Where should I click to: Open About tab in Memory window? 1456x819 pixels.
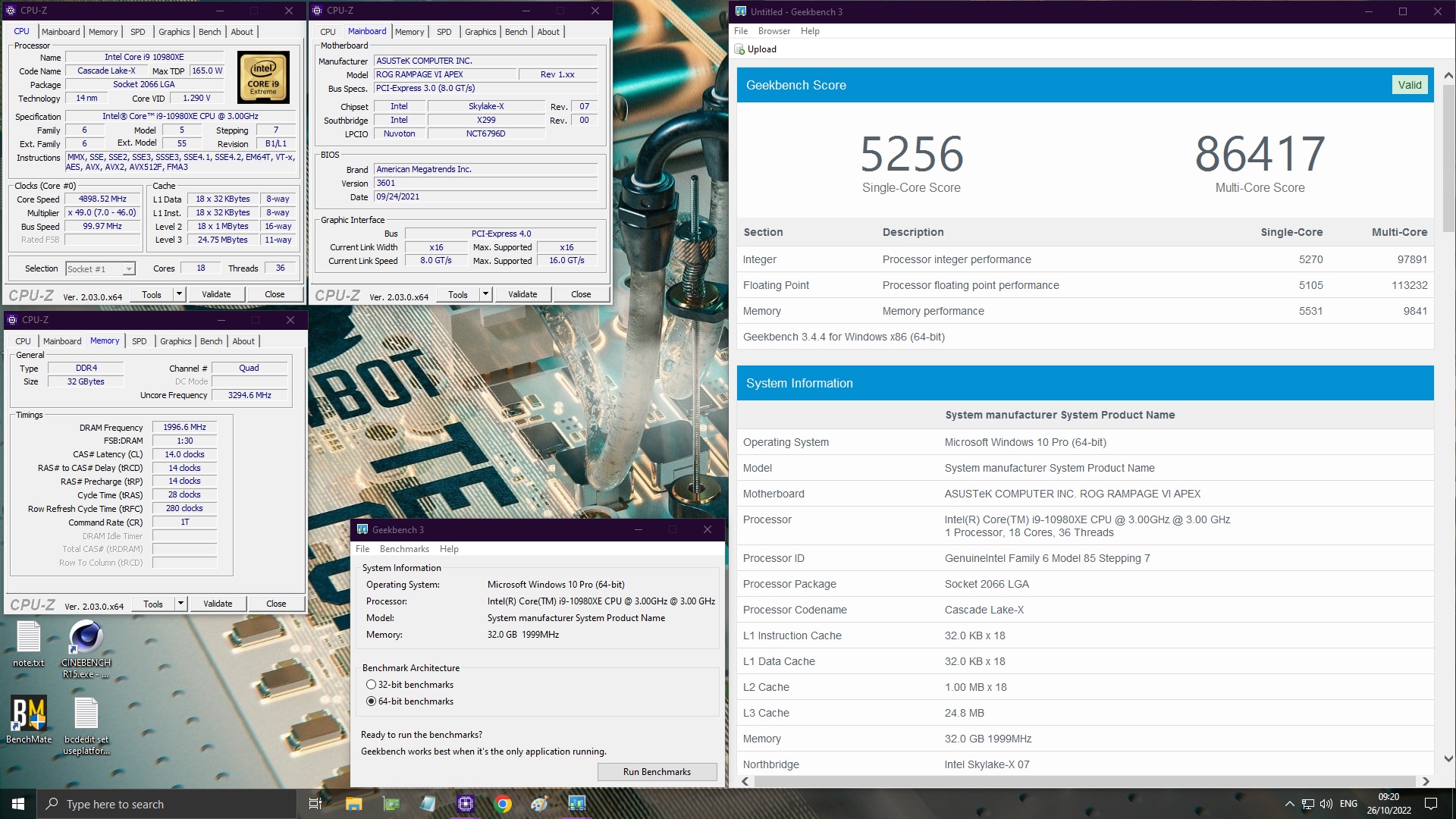243,341
